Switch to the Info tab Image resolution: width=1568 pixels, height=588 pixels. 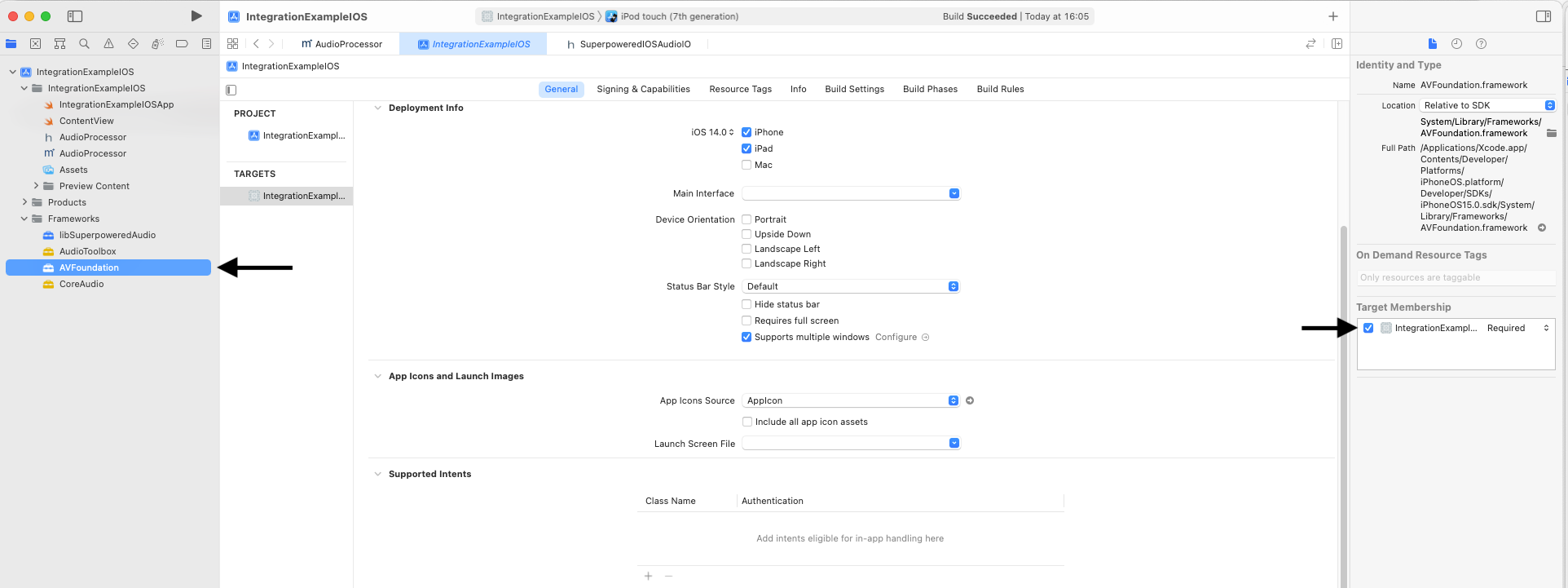[798, 89]
